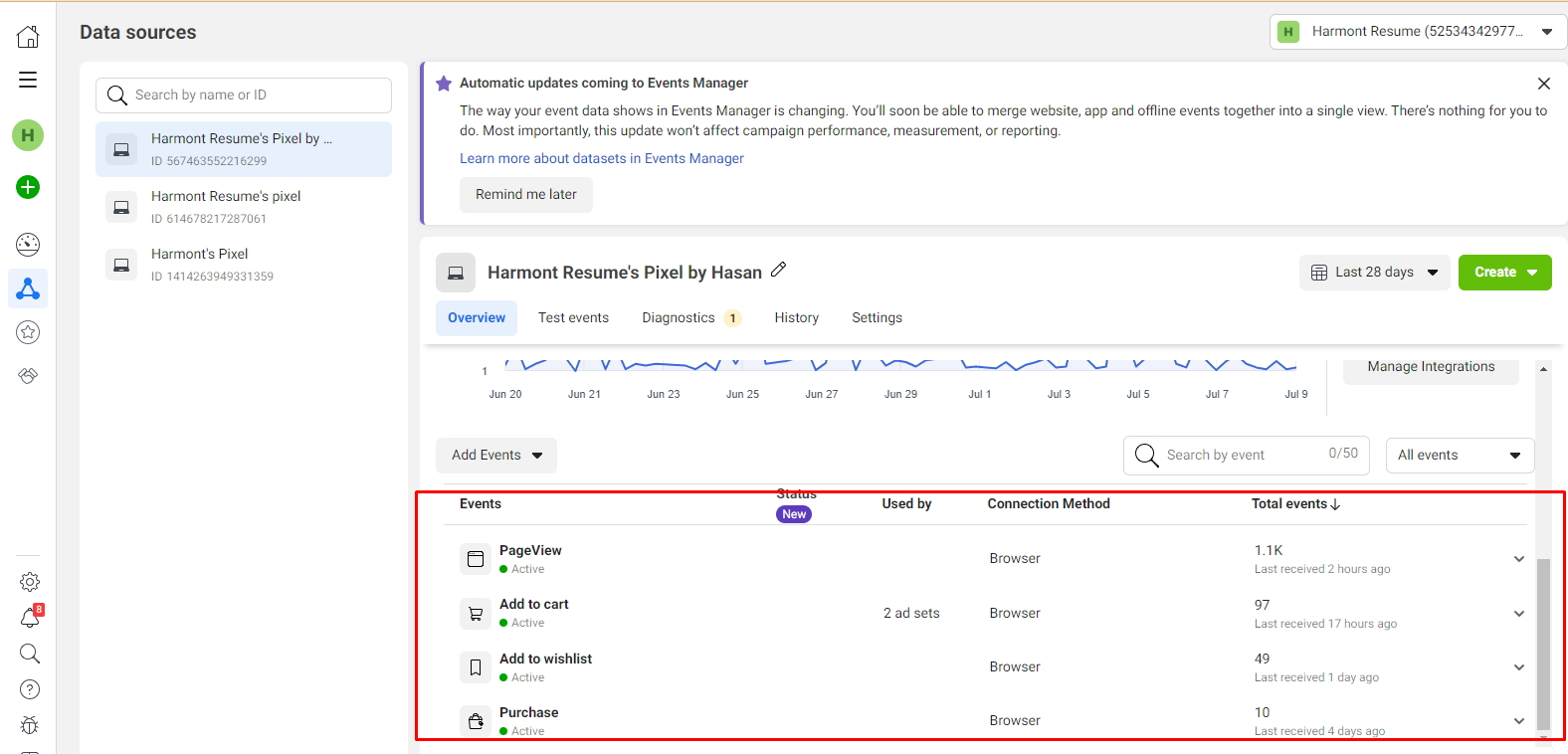
Task: Click the sidebar search magnifier icon
Action: 30,654
